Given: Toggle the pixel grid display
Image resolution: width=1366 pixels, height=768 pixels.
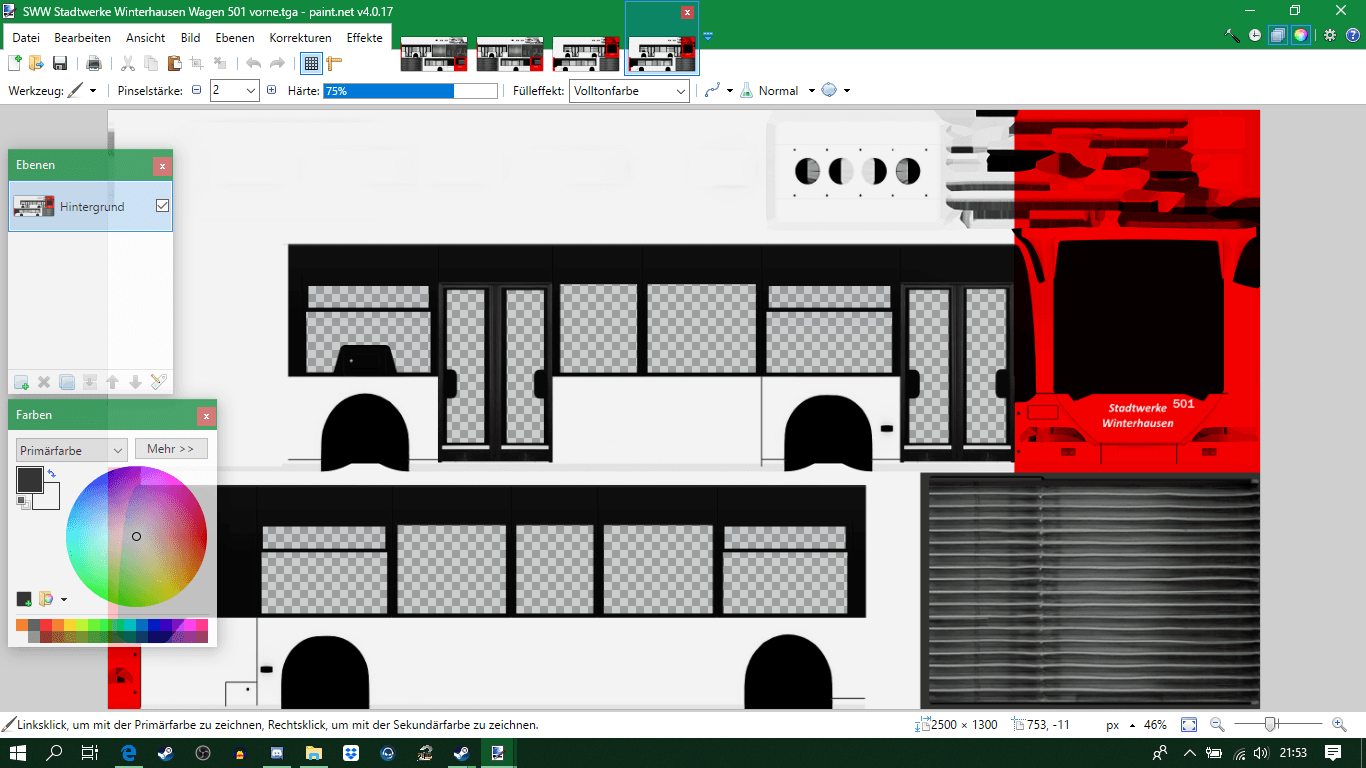Looking at the screenshot, I should coord(311,64).
